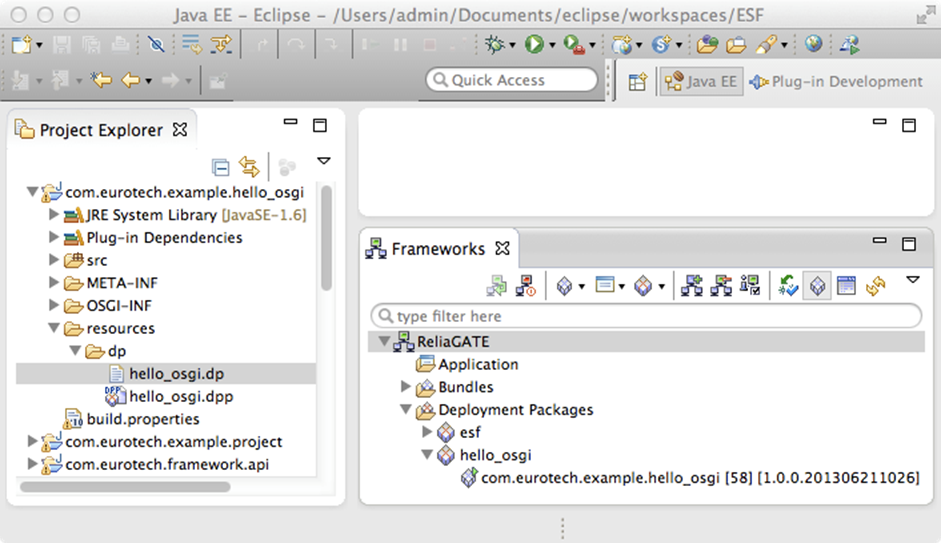Click the Open Task folder icon
This screenshot has height=543, width=941.
click(x=736, y=44)
